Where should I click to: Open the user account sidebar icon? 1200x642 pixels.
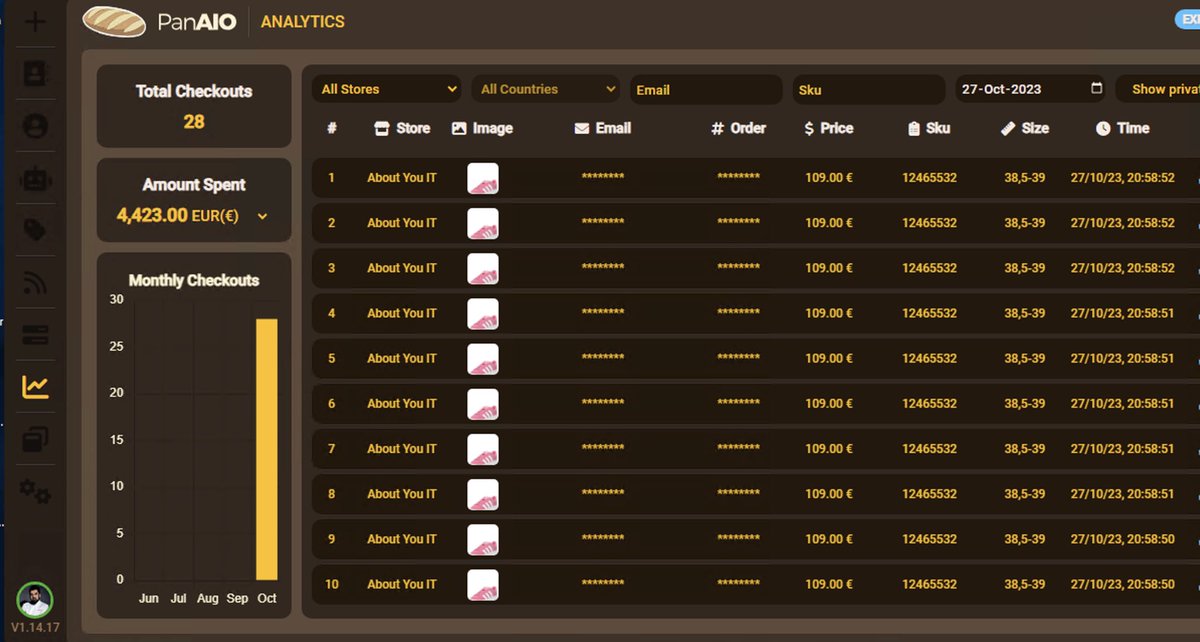(35, 126)
